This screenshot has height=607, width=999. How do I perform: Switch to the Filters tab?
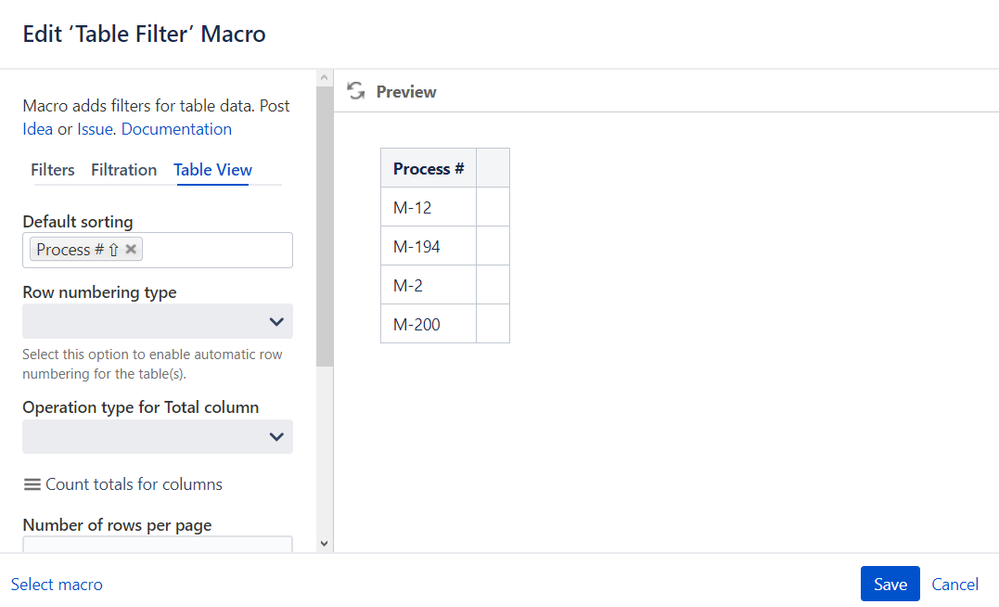tap(52, 170)
